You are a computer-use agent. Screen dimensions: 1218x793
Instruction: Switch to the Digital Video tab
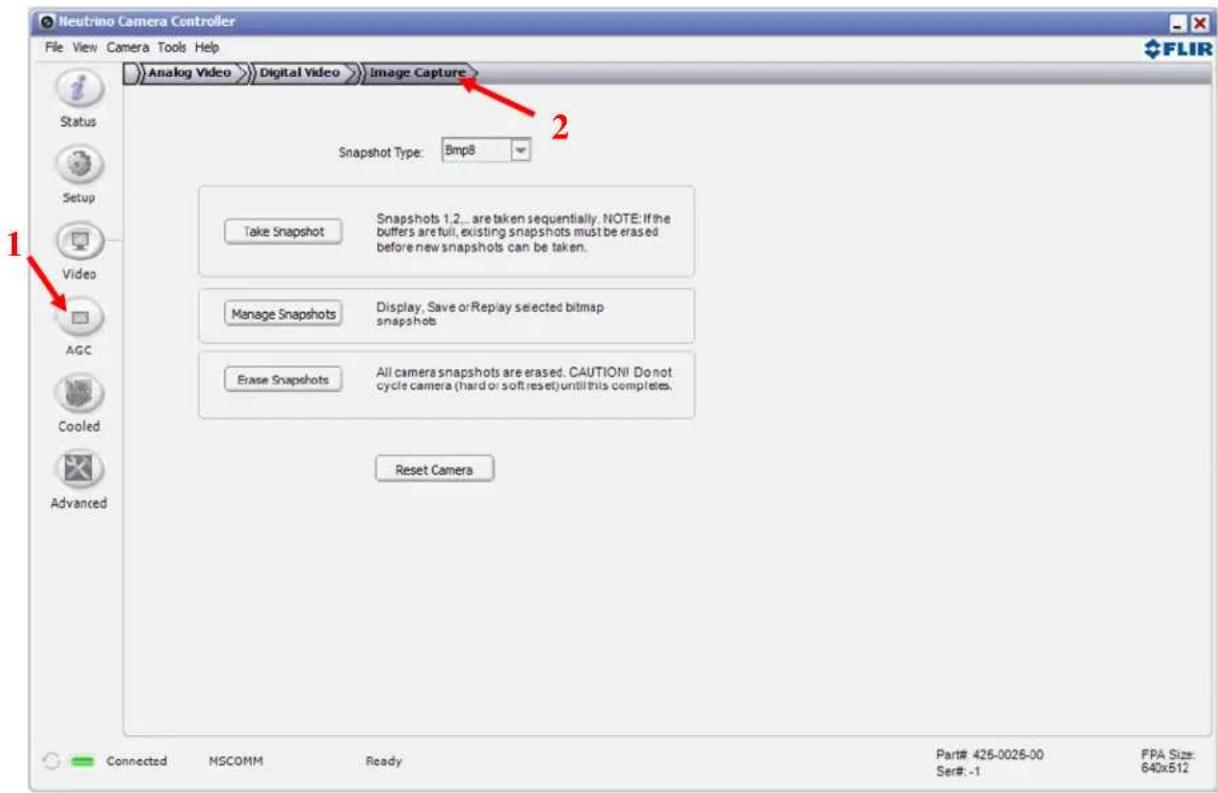point(300,73)
